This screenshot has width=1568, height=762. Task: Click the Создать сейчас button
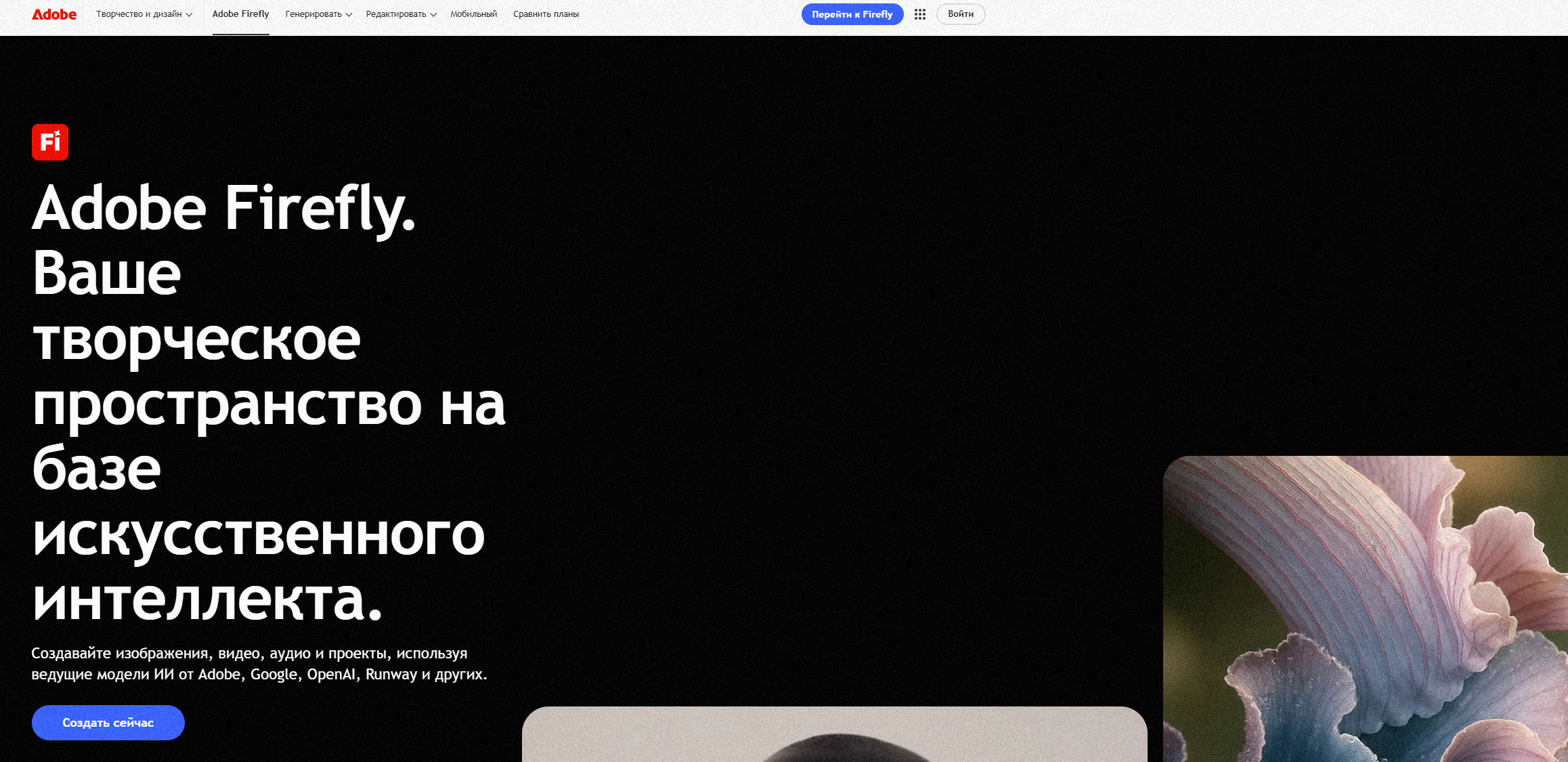(108, 723)
